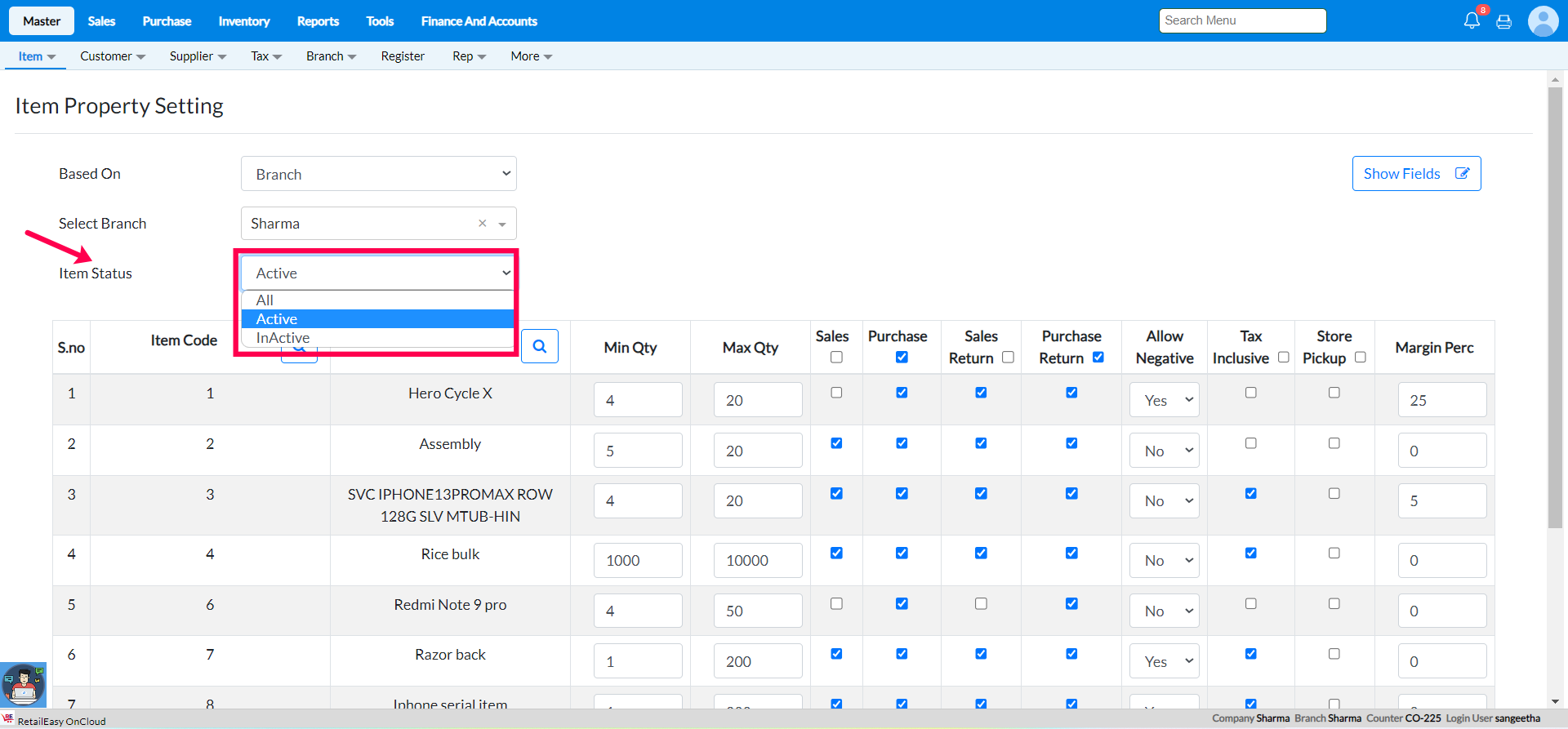1568x729 pixels.
Task: Click the edit icon in Show Fields
Action: tap(1462, 174)
